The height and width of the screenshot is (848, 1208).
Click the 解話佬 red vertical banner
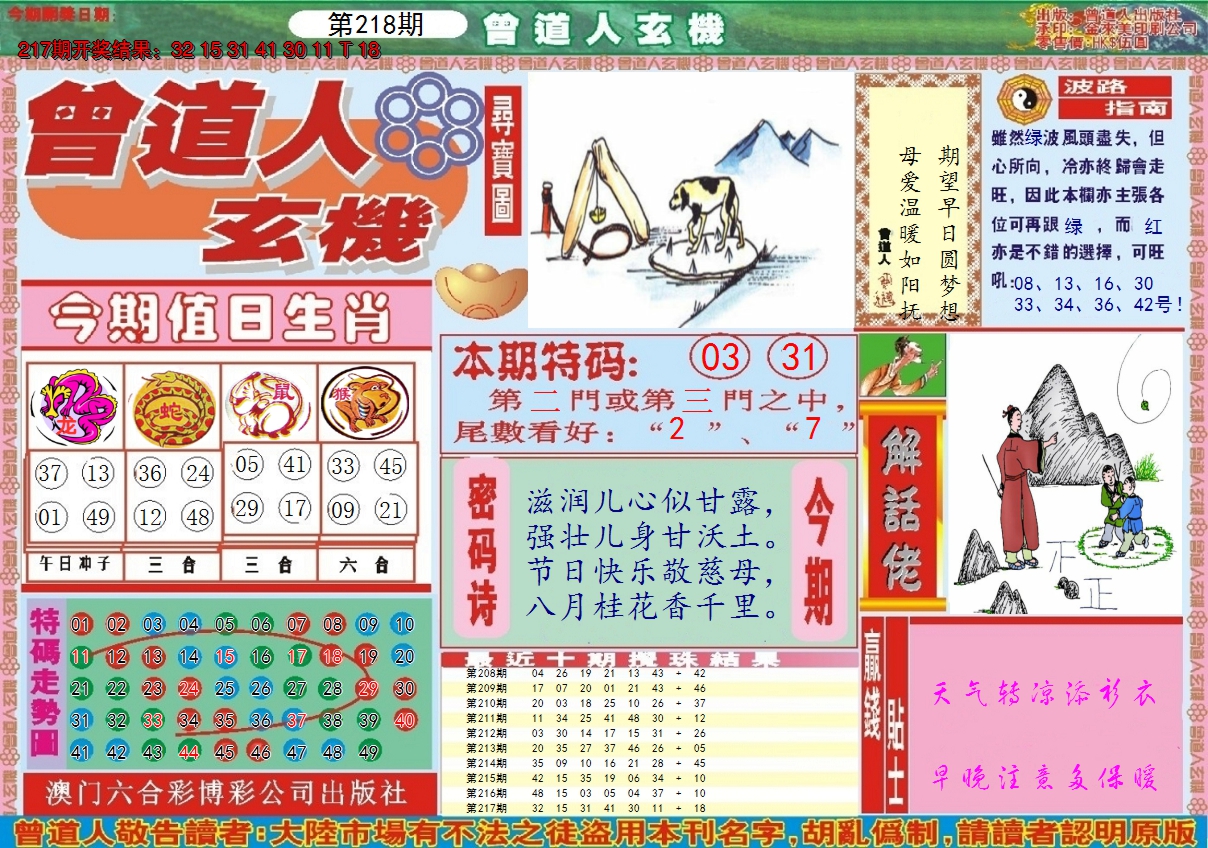[x=902, y=508]
